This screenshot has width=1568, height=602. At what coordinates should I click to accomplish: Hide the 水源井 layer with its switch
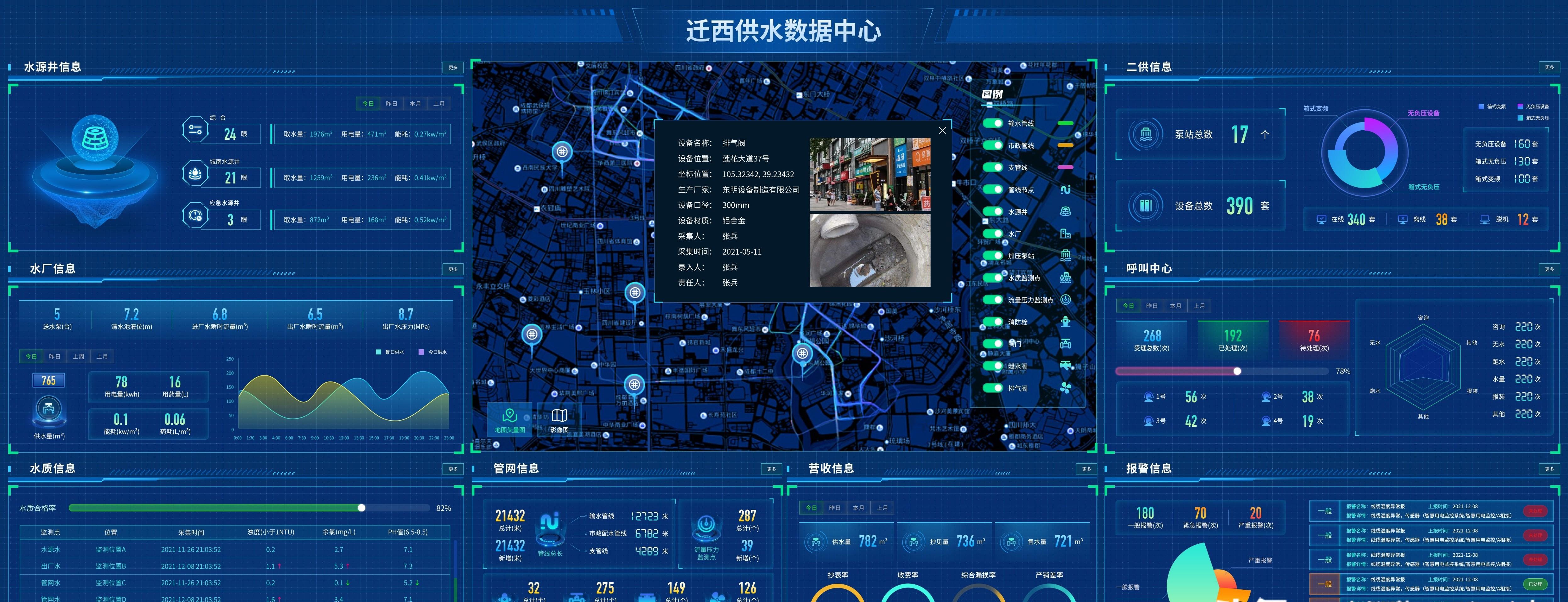[993, 212]
